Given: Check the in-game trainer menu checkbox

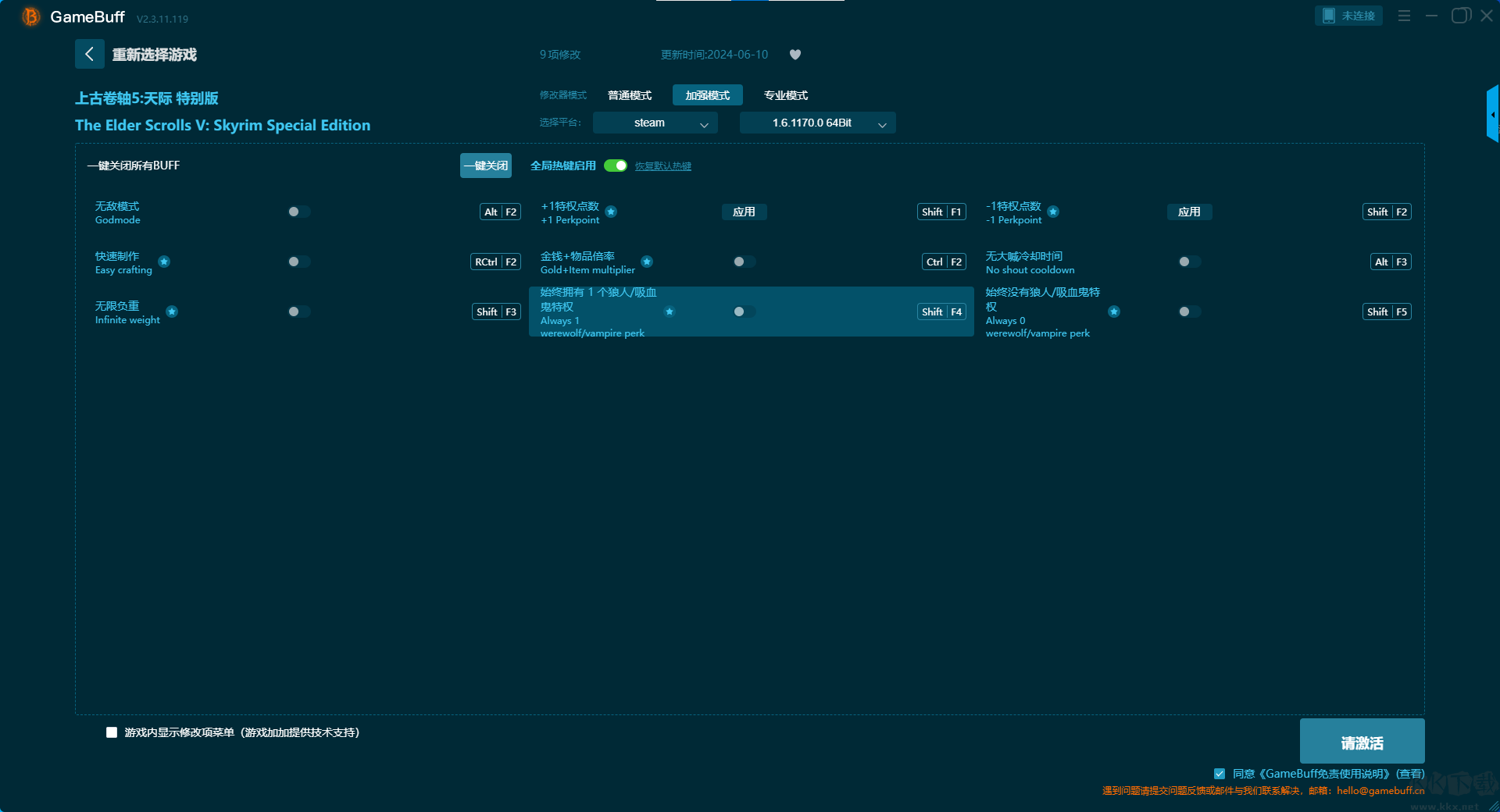Looking at the screenshot, I should [112, 732].
